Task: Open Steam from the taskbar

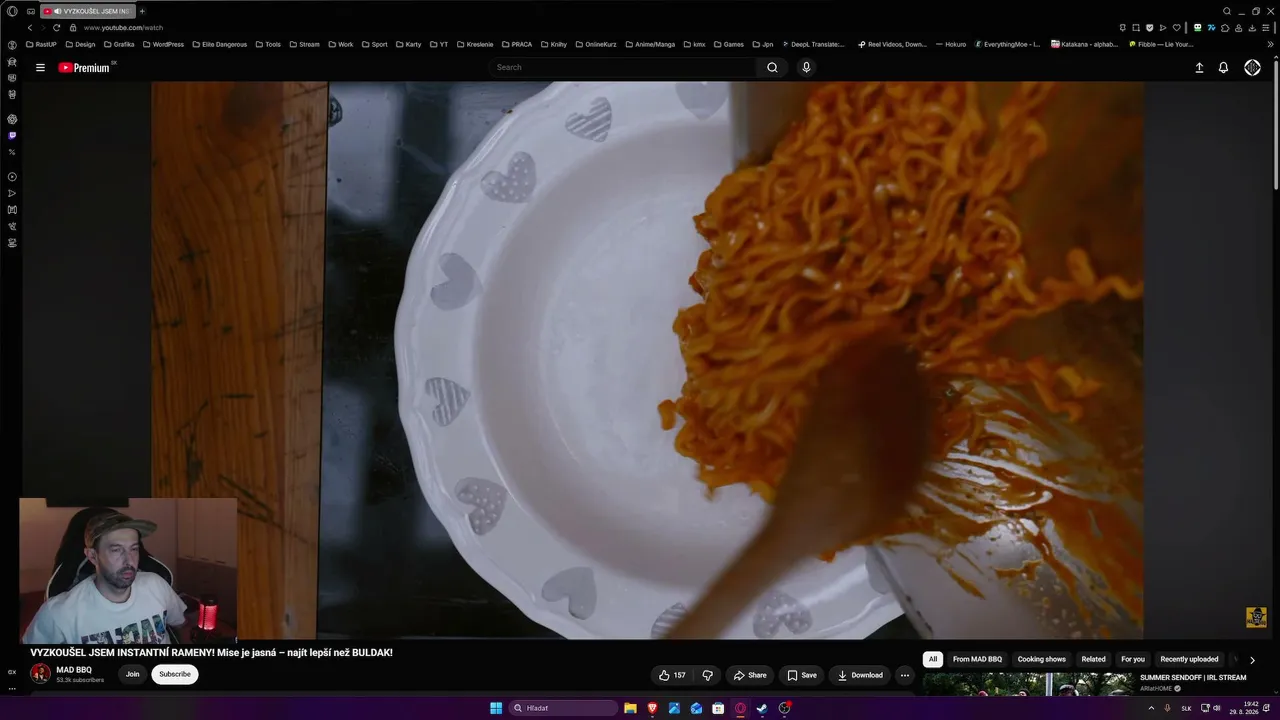Action: coord(762,708)
